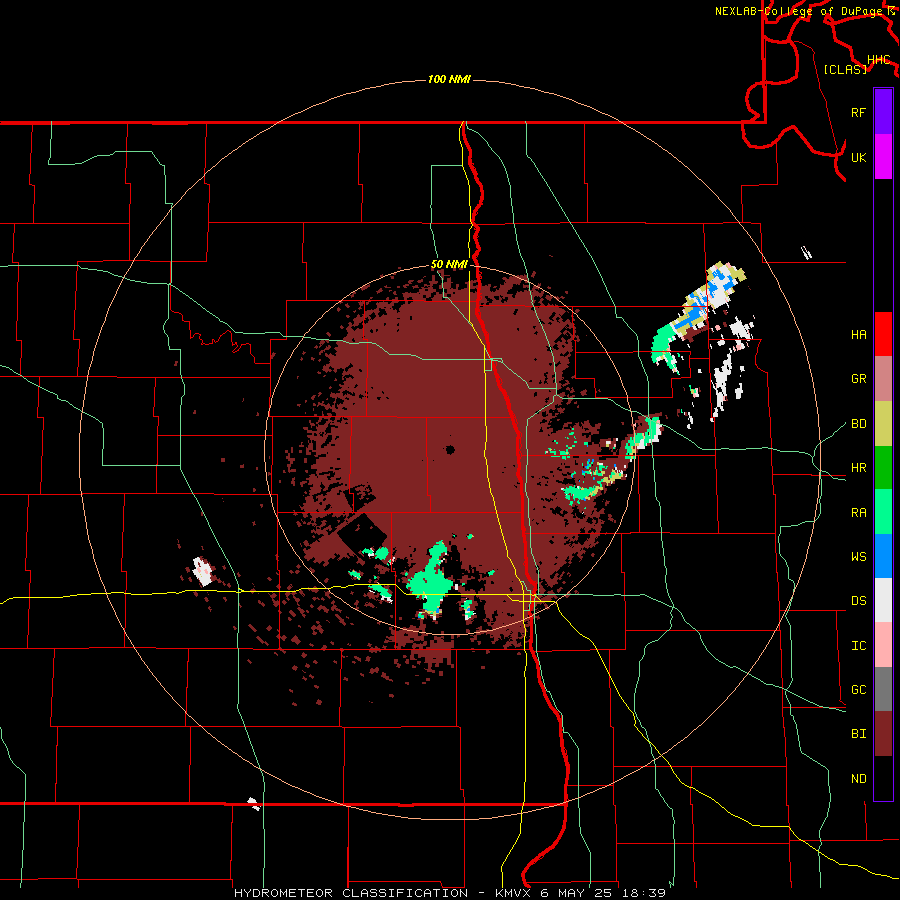The image size is (900, 900).
Task: Click the WS legend label
Action: 858,557
